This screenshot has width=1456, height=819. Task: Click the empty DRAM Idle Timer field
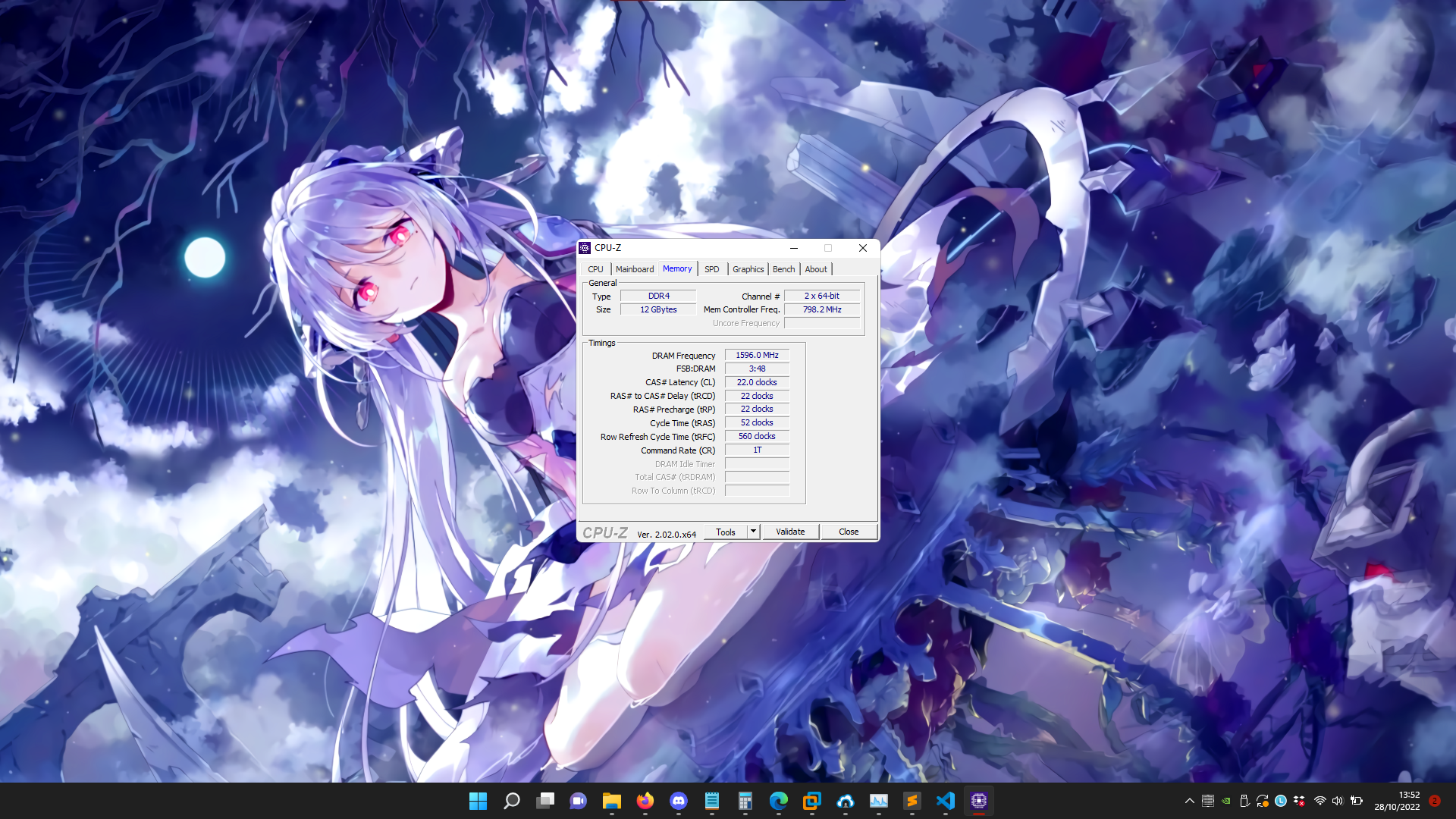tap(757, 463)
